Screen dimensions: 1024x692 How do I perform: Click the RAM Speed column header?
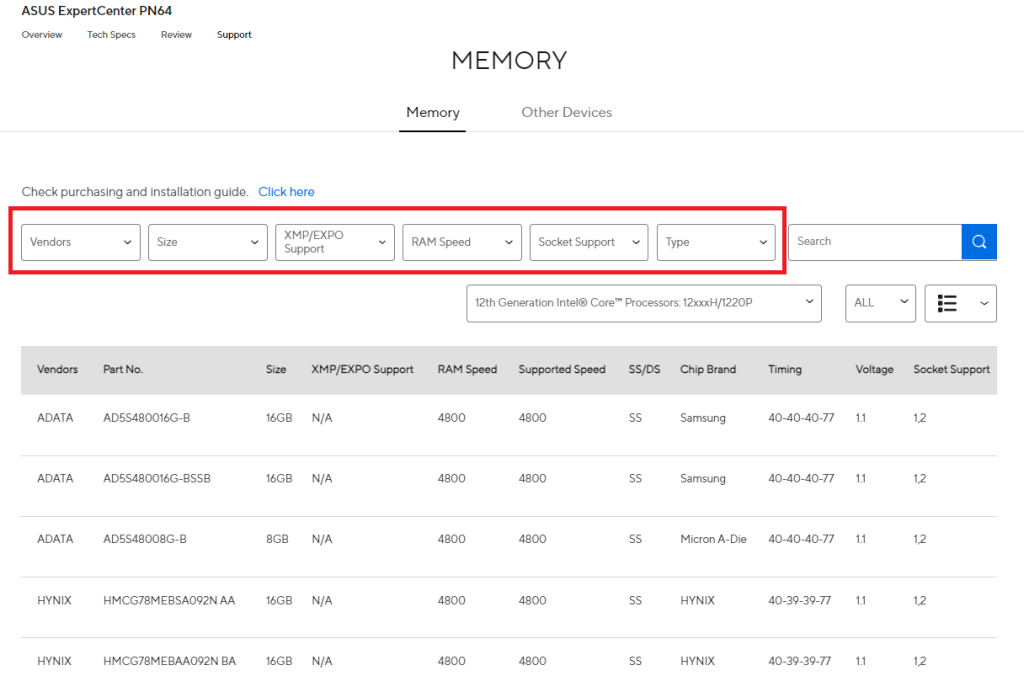pyautogui.click(x=468, y=370)
